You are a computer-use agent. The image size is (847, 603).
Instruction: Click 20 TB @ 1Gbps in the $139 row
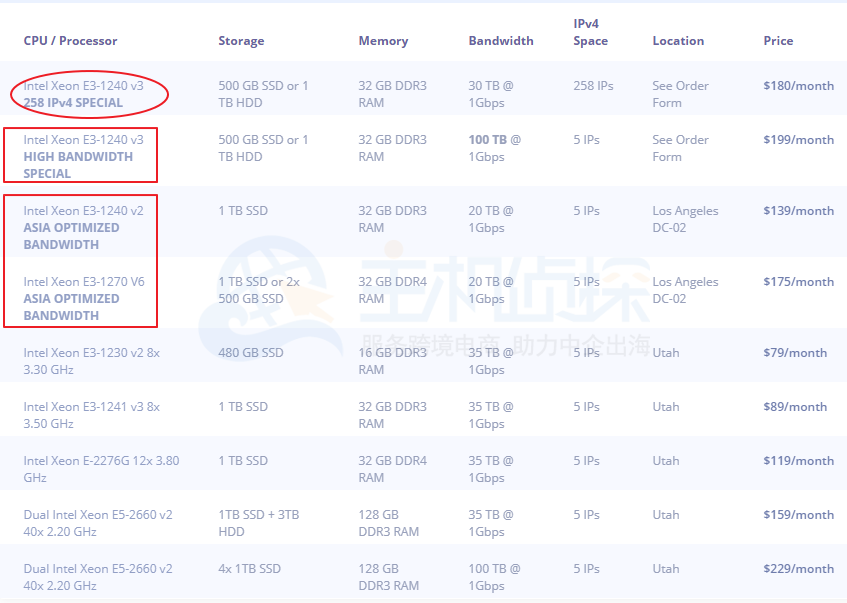491,219
